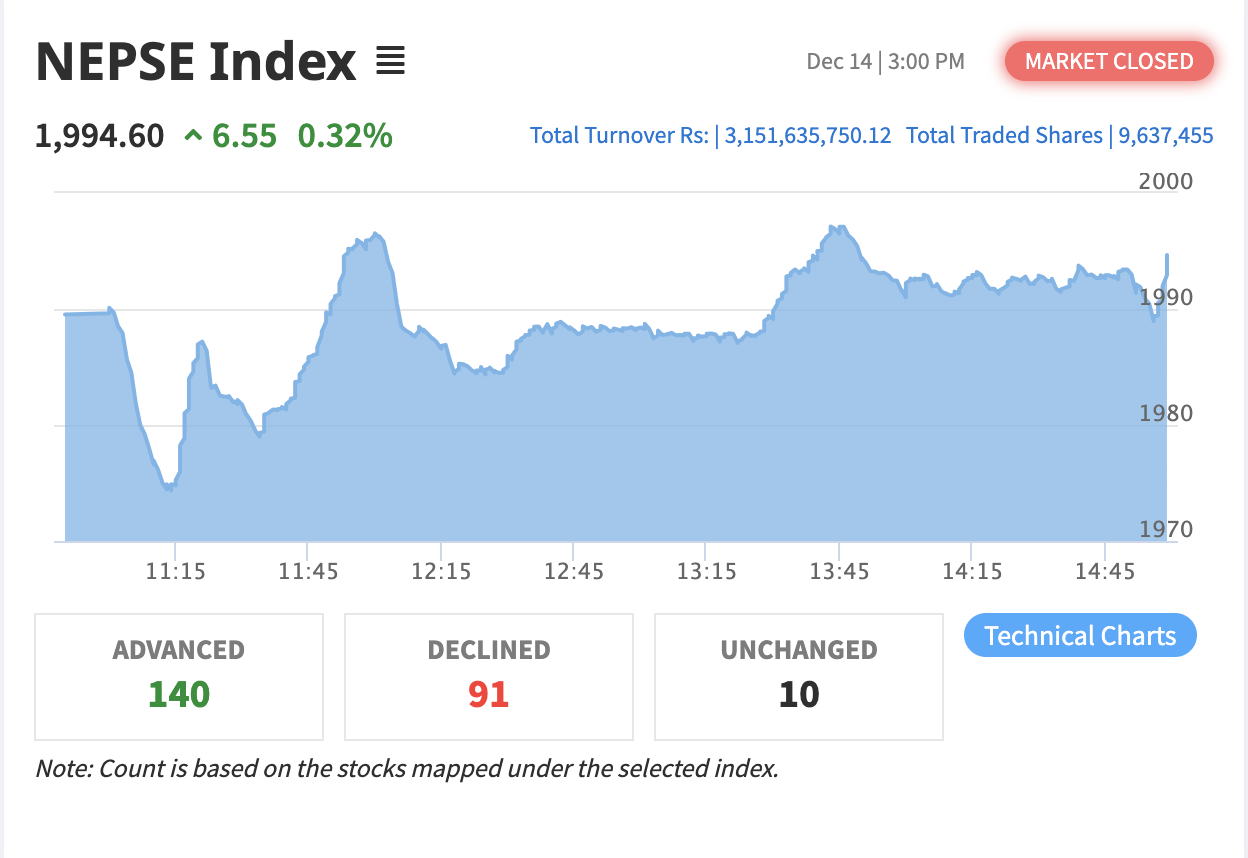Click the NEPSE Index heading
Screen dimensions: 1248x858
coord(196,62)
